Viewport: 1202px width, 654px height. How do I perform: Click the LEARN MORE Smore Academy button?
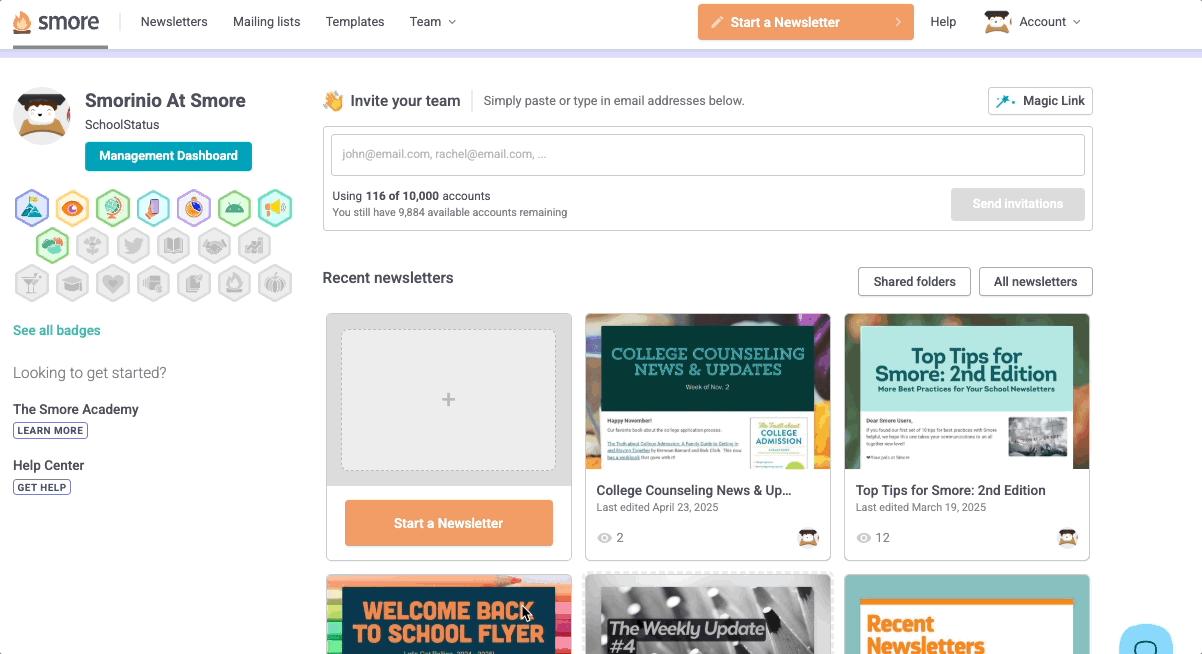[x=50, y=431]
